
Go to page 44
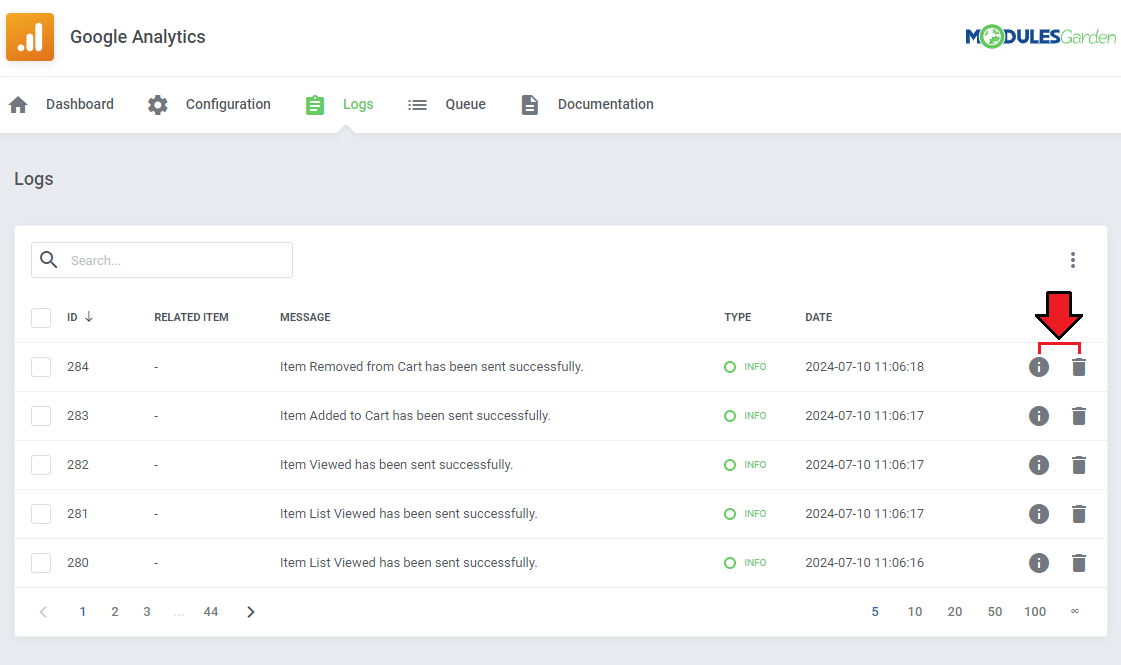coord(211,612)
